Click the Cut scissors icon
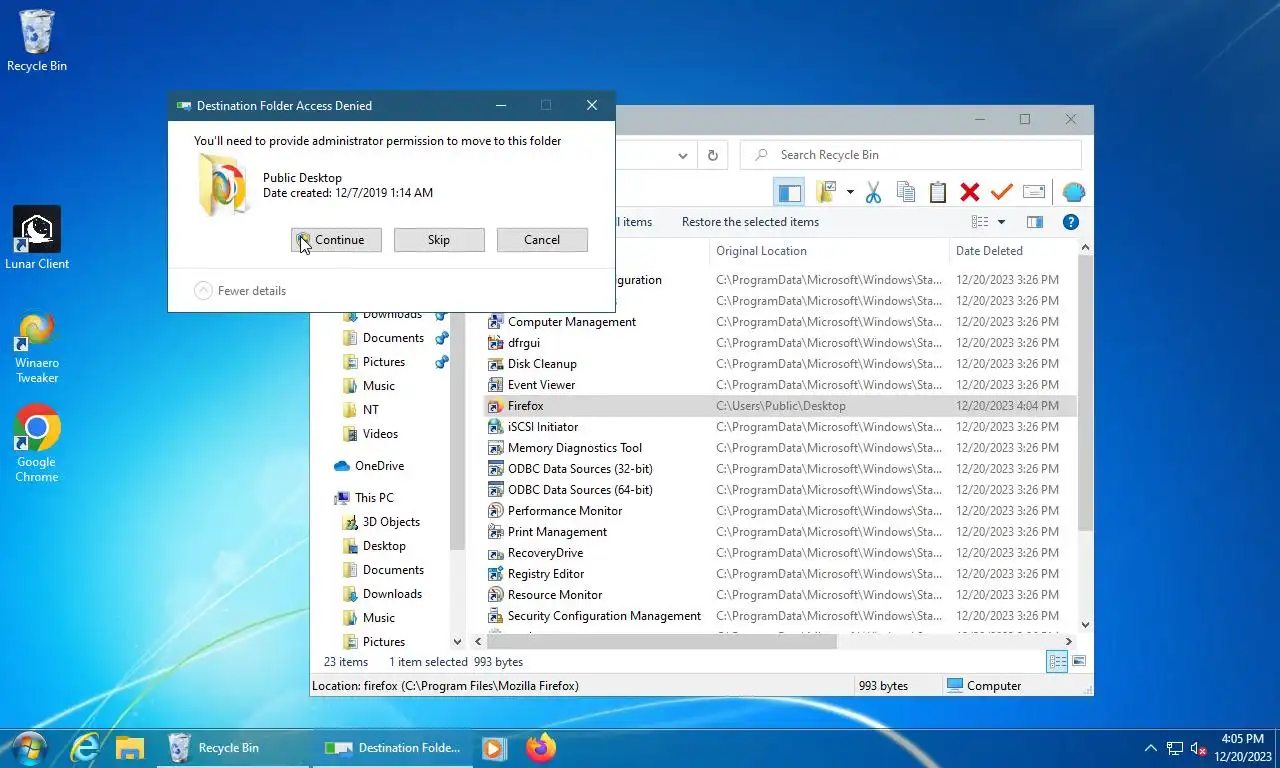Screen dimensions: 1280x768 tap(873, 192)
